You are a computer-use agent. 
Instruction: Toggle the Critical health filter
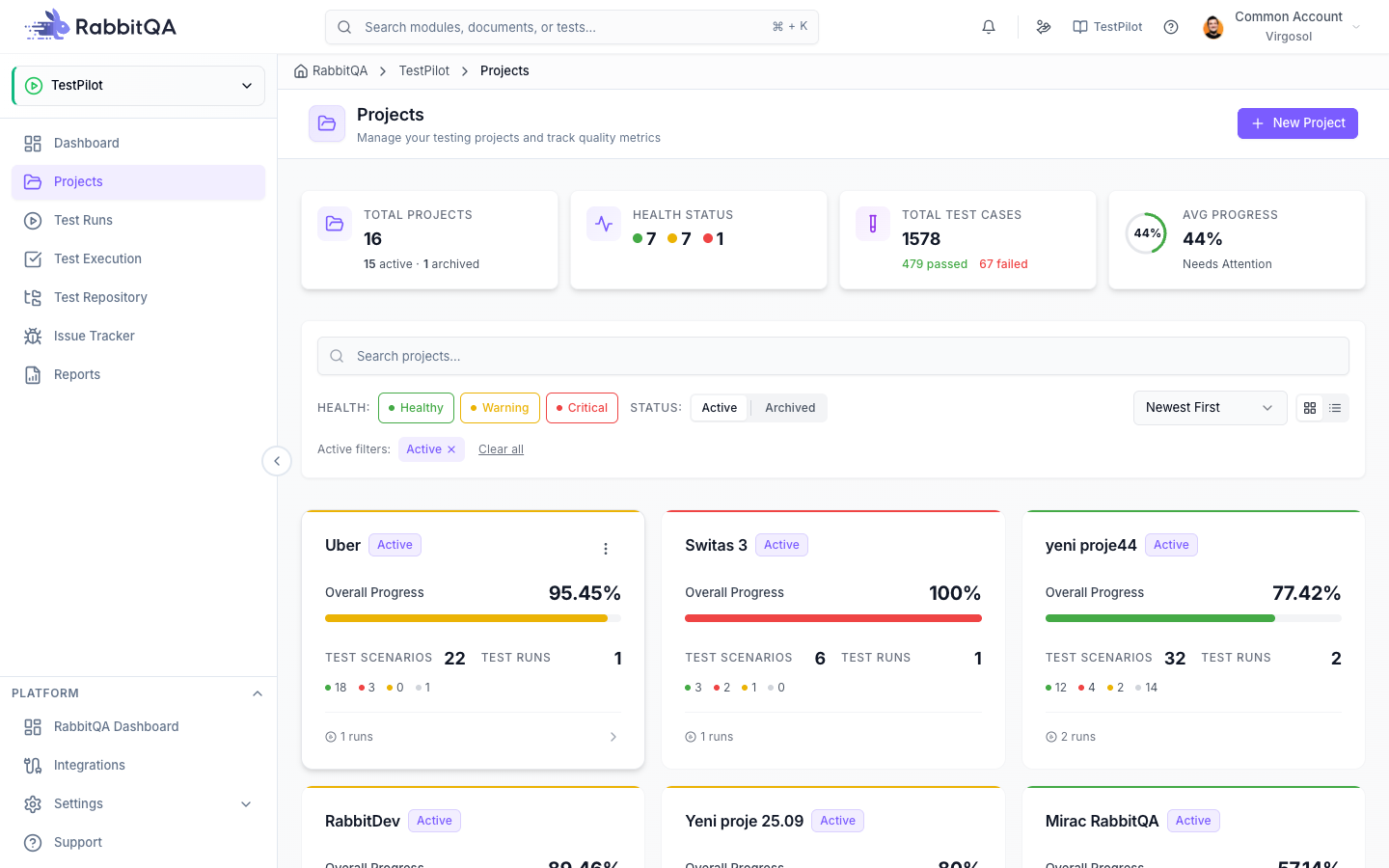coord(582,408)
